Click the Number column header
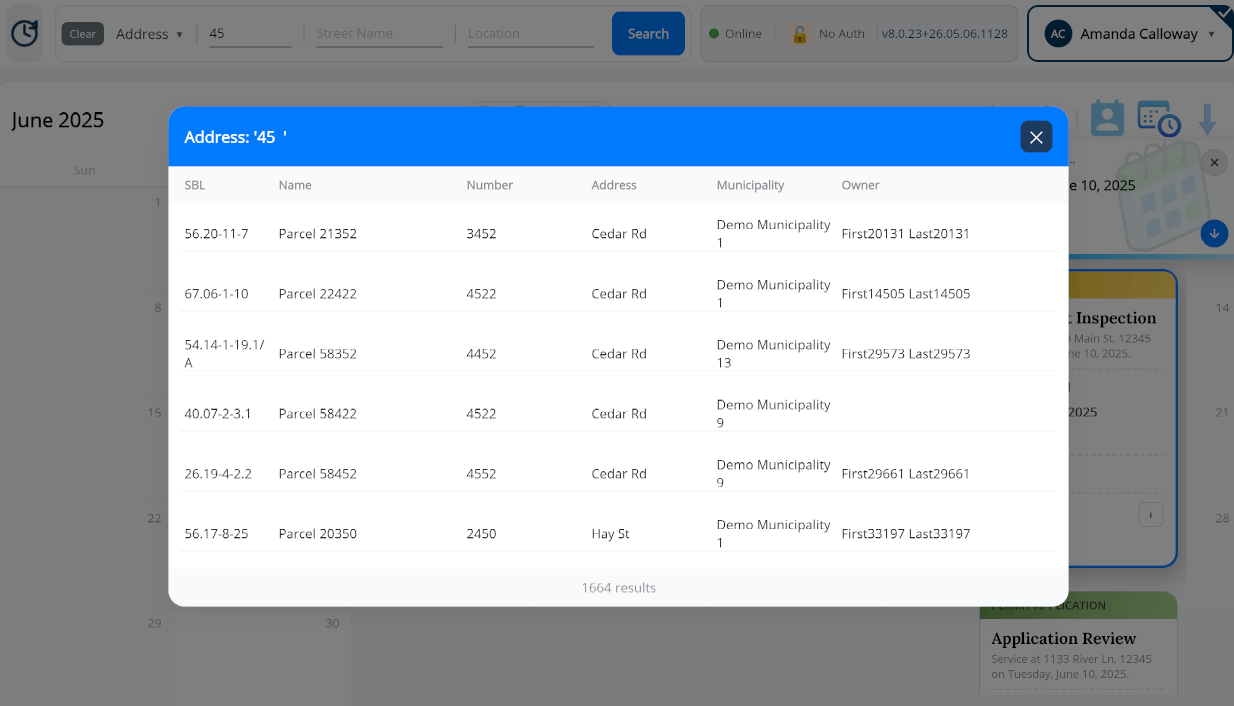 (x=490, y=185)
